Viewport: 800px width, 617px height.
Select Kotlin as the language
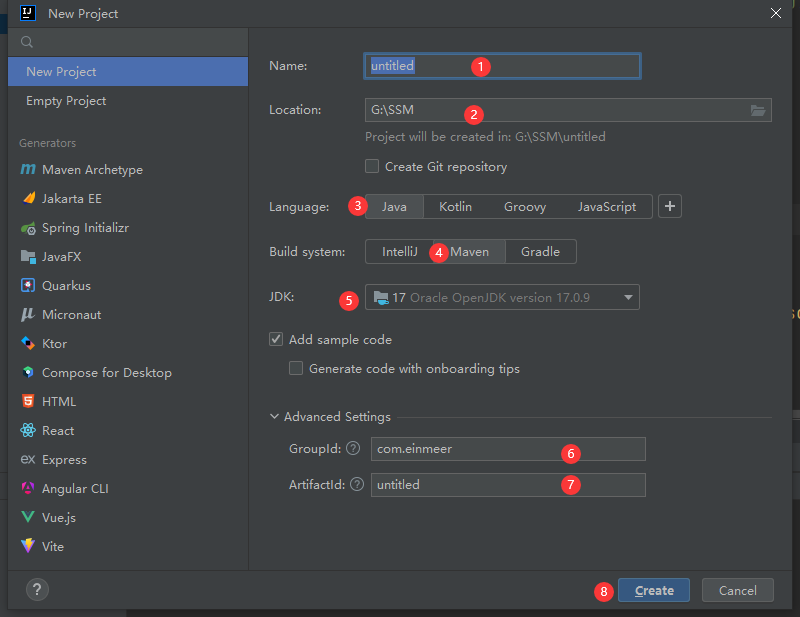456,207
